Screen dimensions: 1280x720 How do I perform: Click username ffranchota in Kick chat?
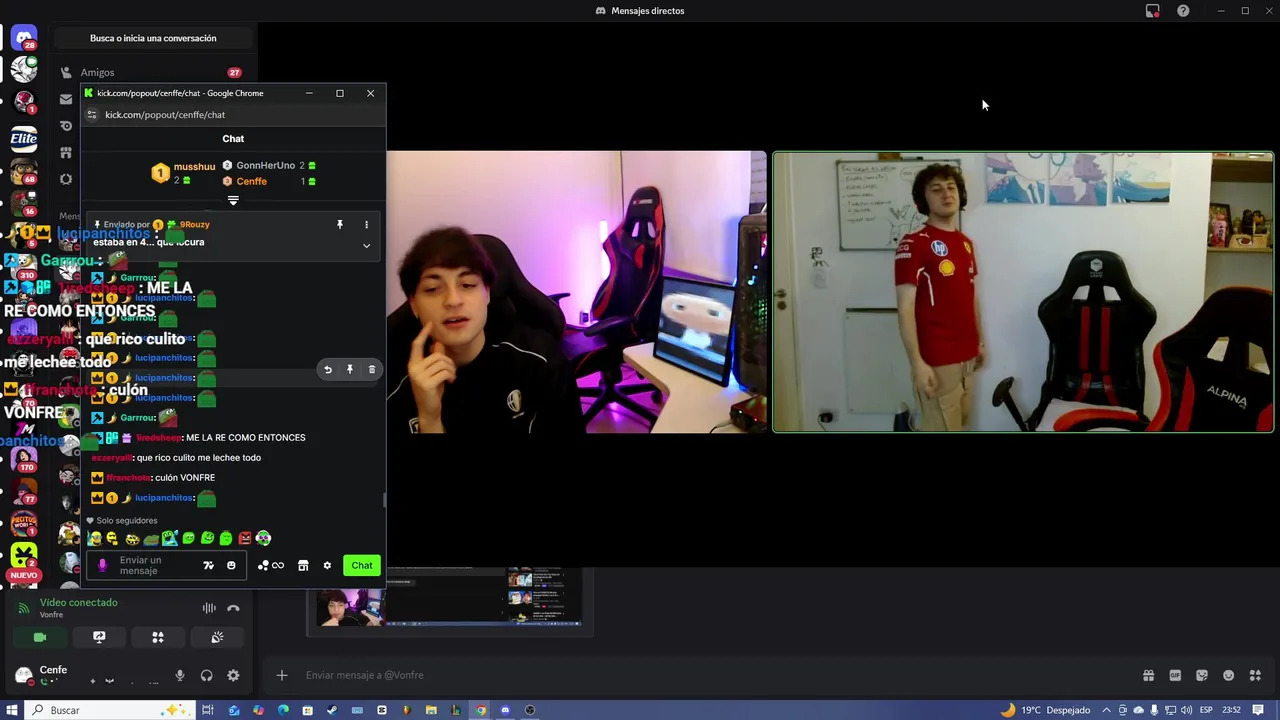click(128, 477)
